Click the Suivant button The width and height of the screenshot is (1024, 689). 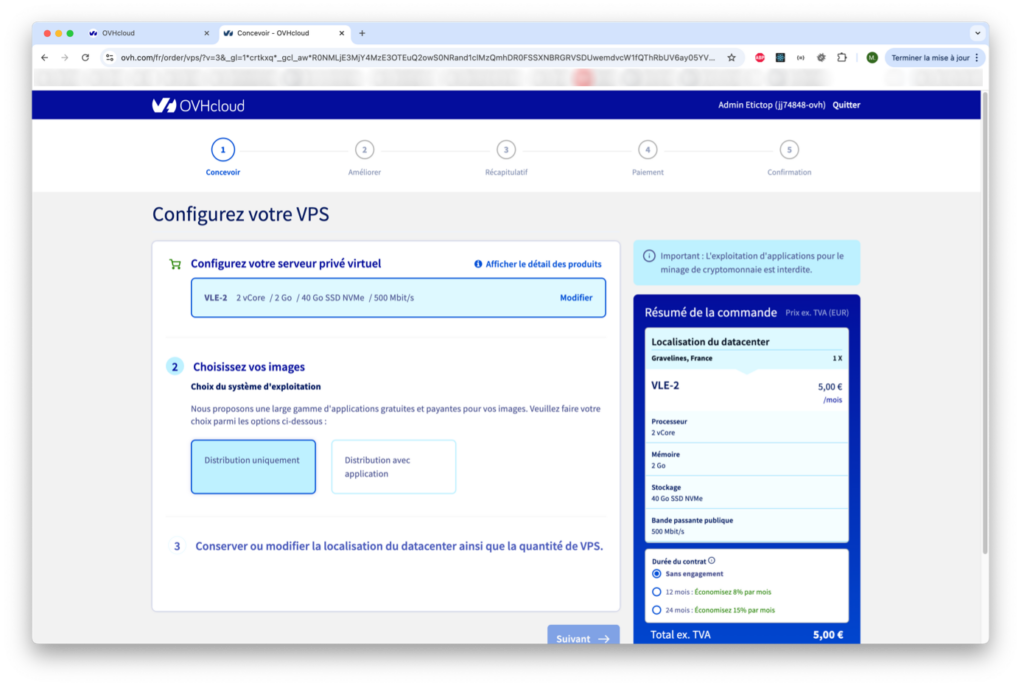(x=583, y=636)
